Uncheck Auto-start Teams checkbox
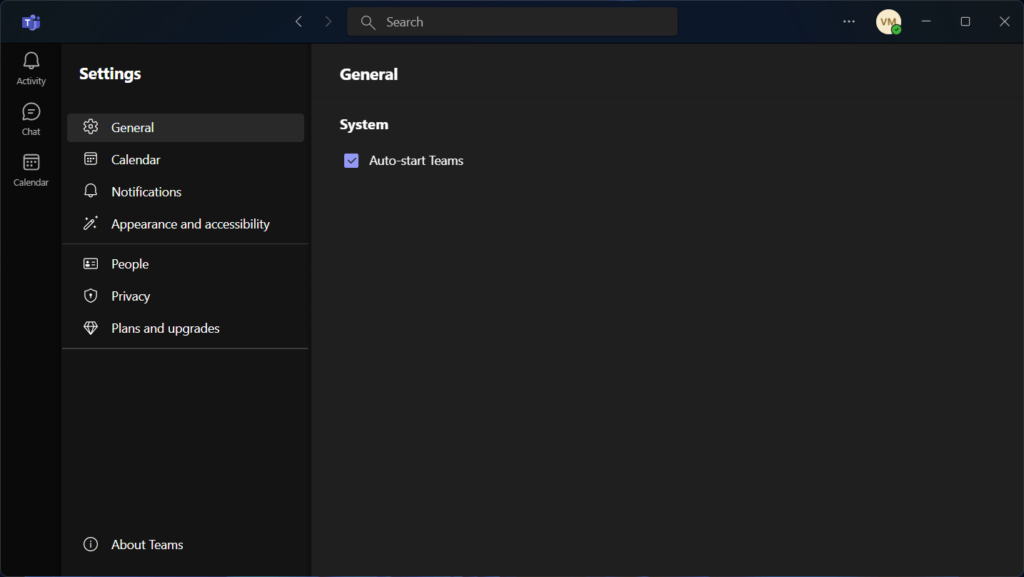 pos(351,161)
